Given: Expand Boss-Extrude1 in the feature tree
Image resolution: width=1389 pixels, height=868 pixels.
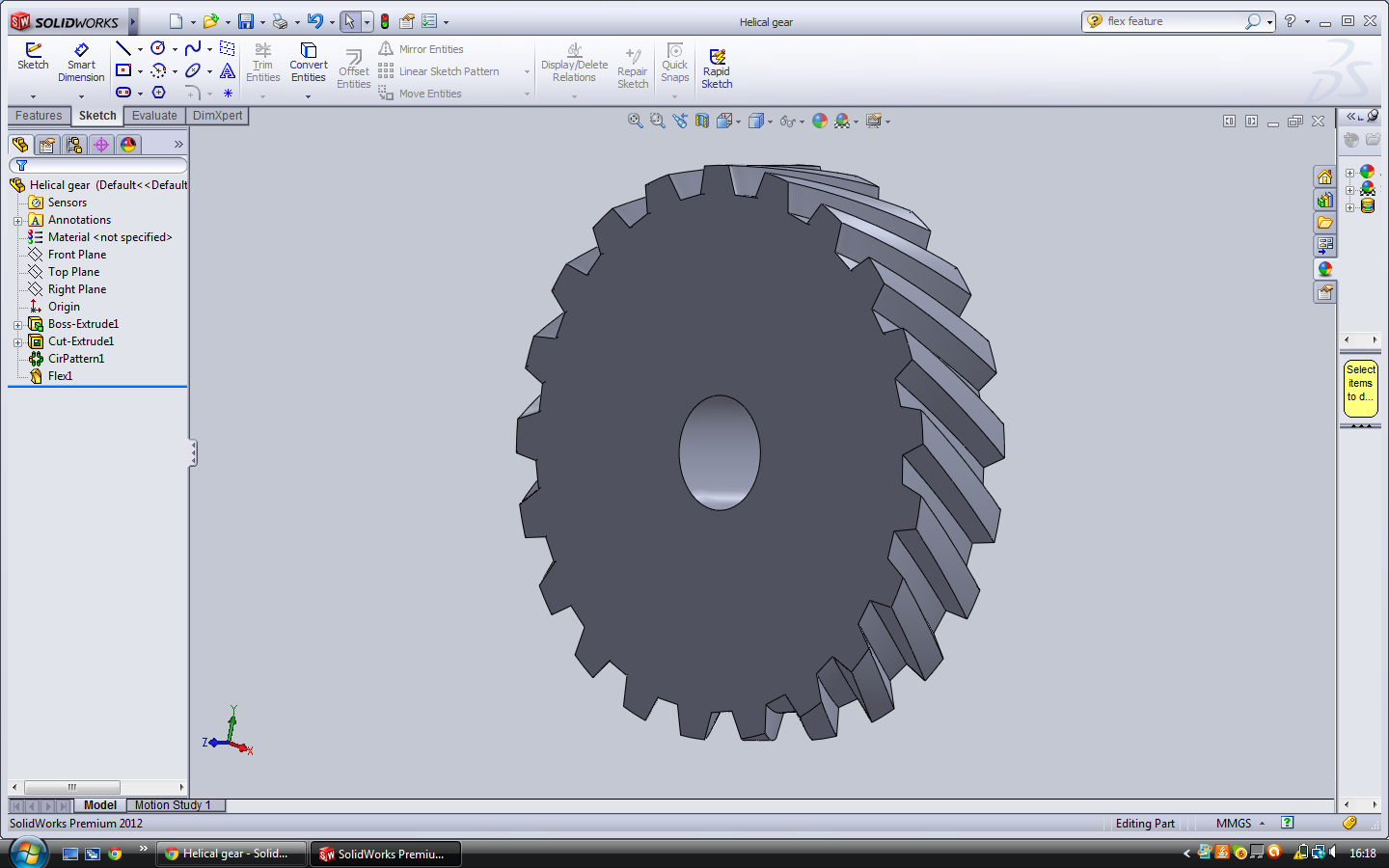Looking at the screenshot, I should pos(17,325).
